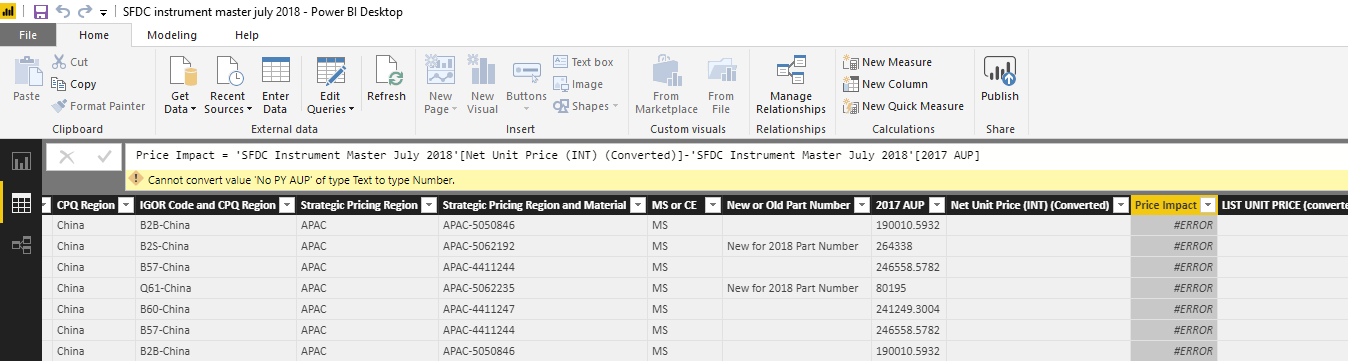Open the Edit Queries dropdown
Screen dimensions: 1348x361
click(330, 86)
